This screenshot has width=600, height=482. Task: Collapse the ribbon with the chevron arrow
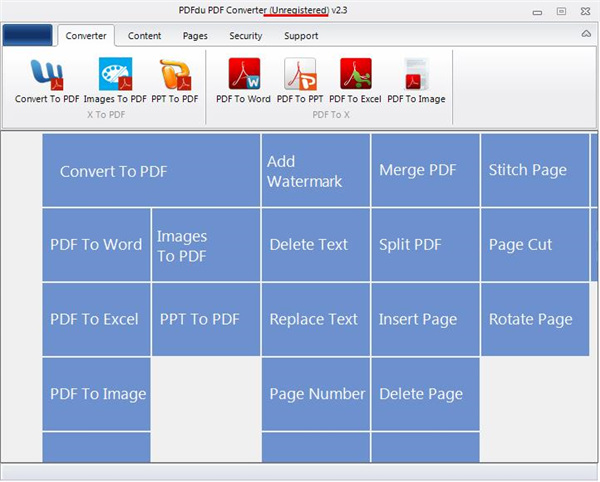click(586, 34)
